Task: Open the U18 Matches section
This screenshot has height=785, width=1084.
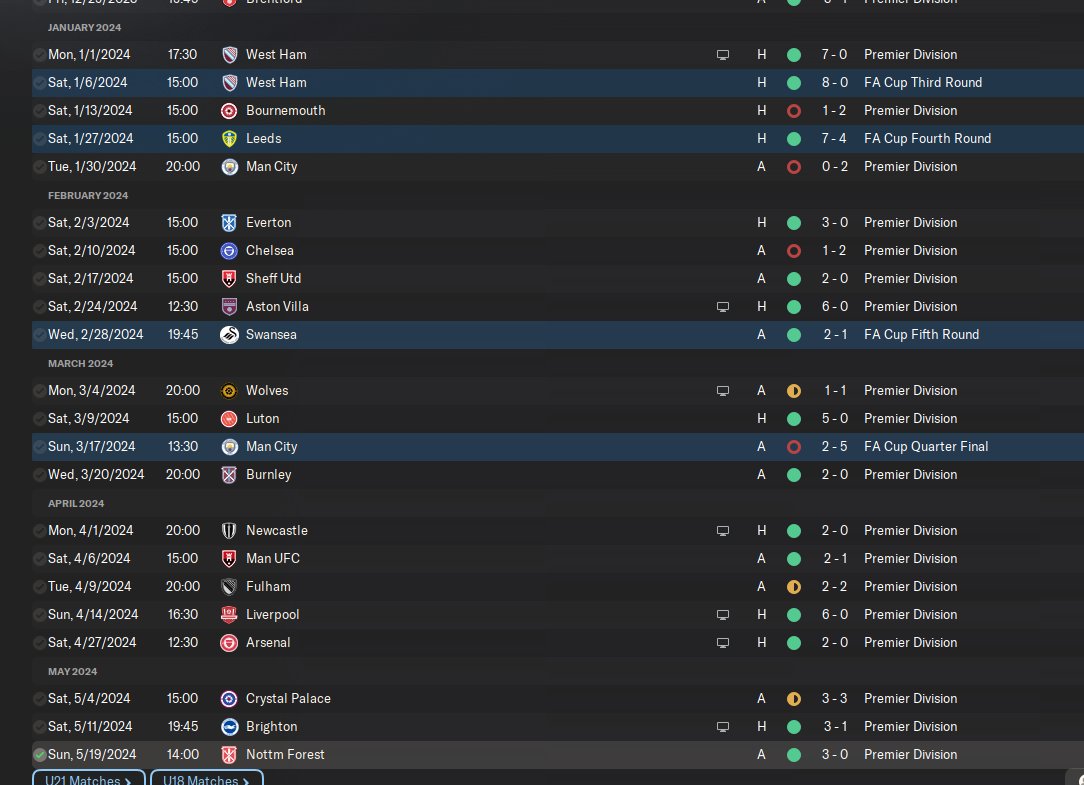Action: [x=206, y=779]
